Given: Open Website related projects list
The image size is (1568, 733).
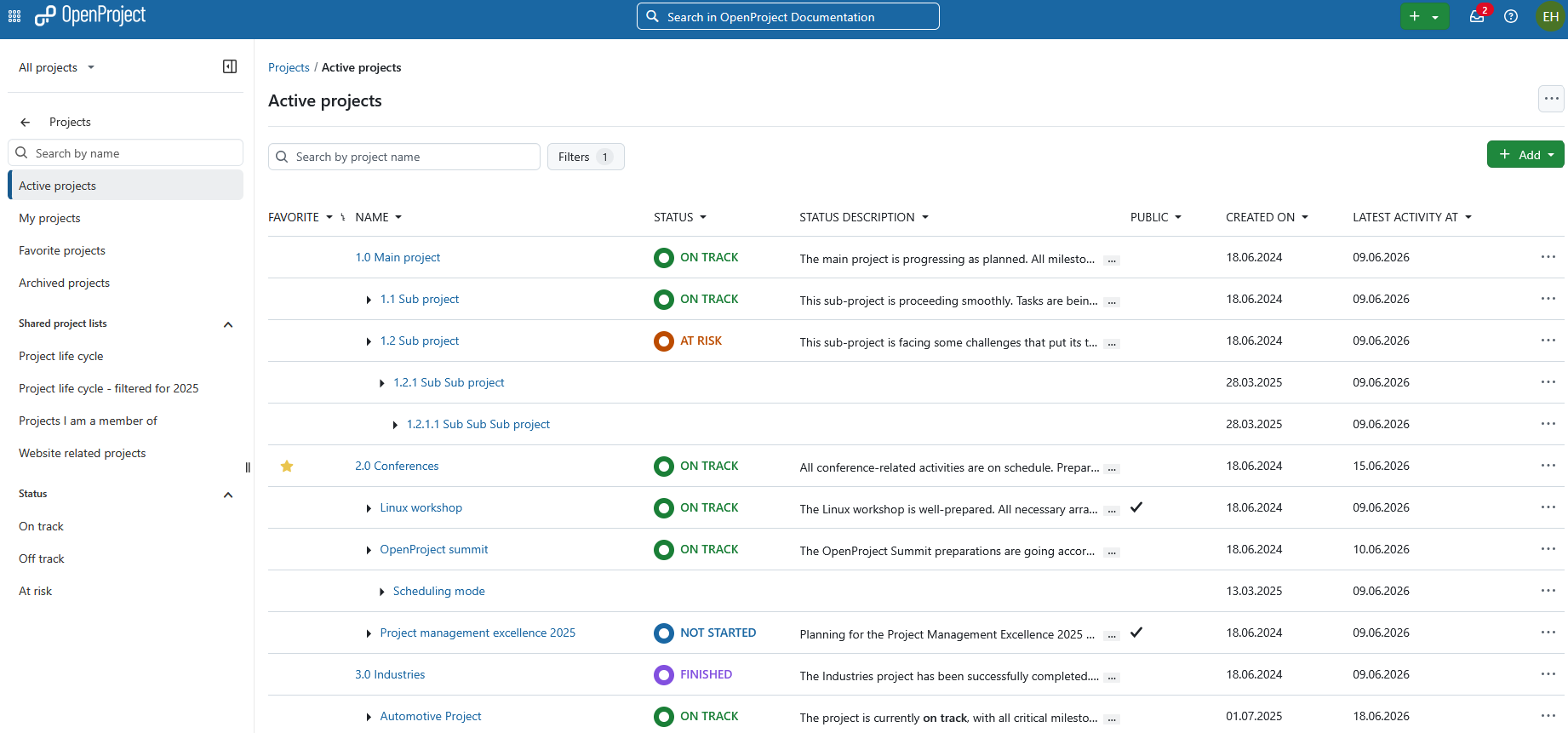Looking at the screenshot, I should click(83, 453).
